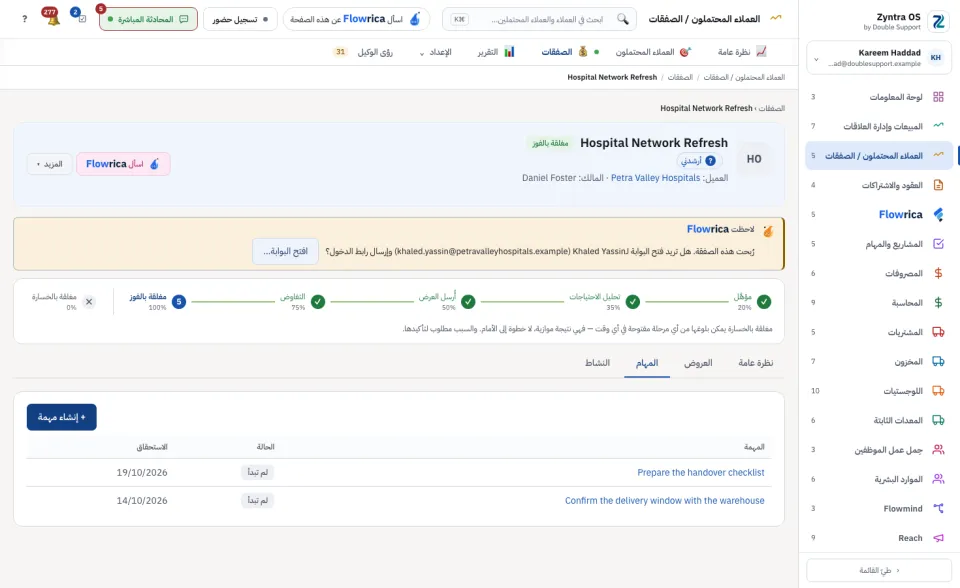Switch to the العروض tab
Screen dimensions: 960x588
tap(698, 363)
